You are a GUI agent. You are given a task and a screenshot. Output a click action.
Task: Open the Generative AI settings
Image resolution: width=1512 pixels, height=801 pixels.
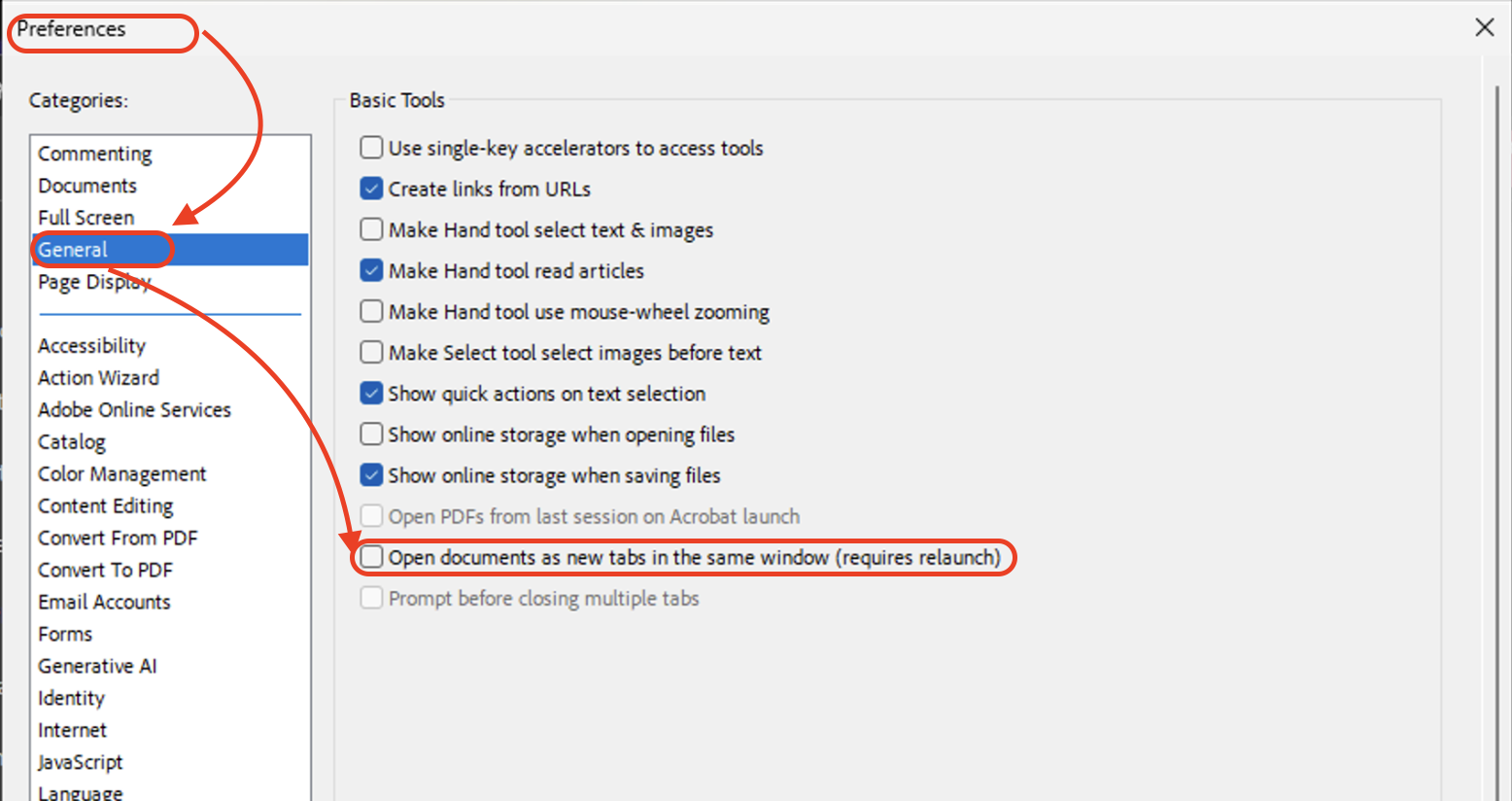(97, 666)
